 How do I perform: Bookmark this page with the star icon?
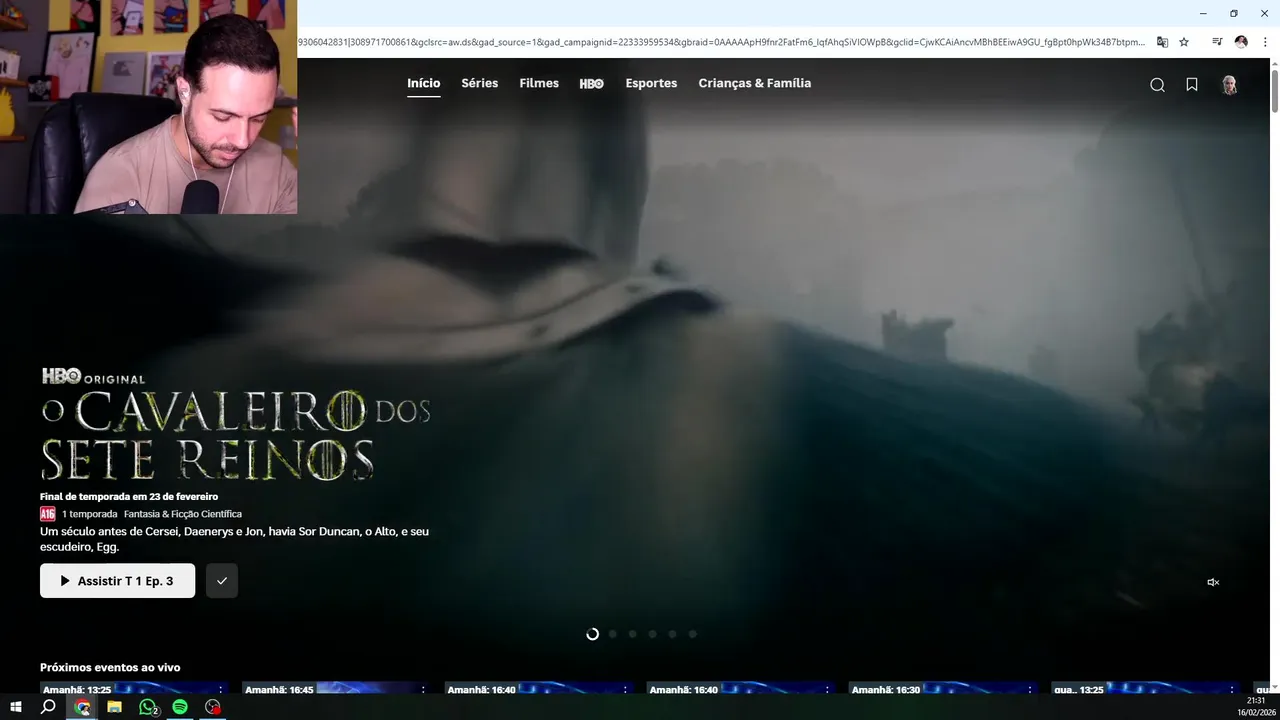point(1184,42)
